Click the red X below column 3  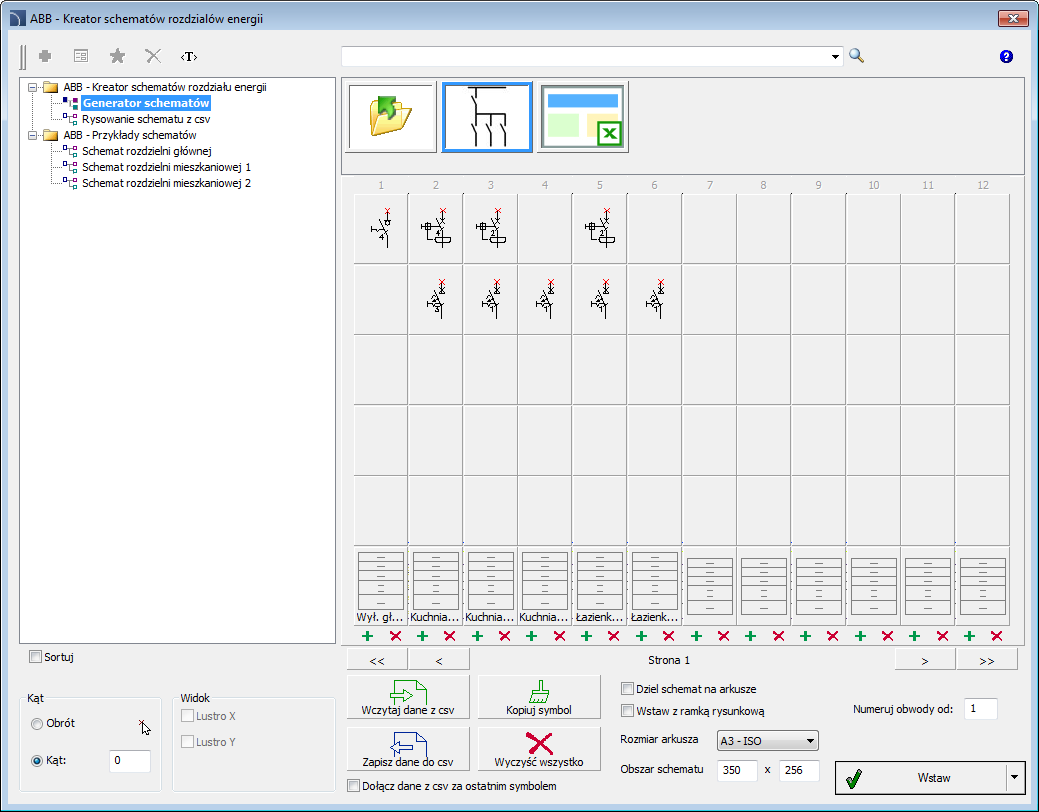click(x=505, y=636)
